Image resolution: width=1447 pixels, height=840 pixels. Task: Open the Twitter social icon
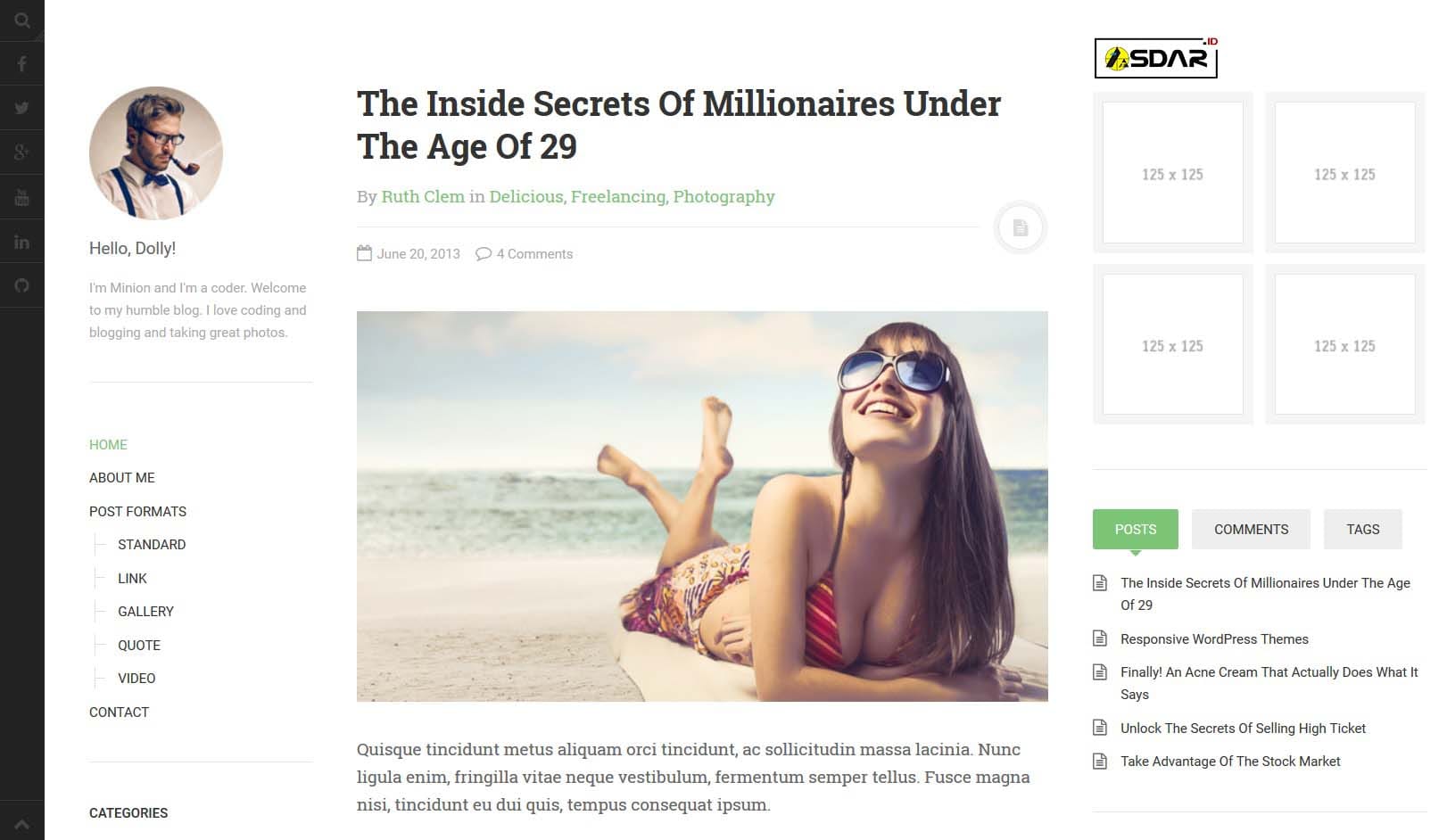tap(22, 108)
